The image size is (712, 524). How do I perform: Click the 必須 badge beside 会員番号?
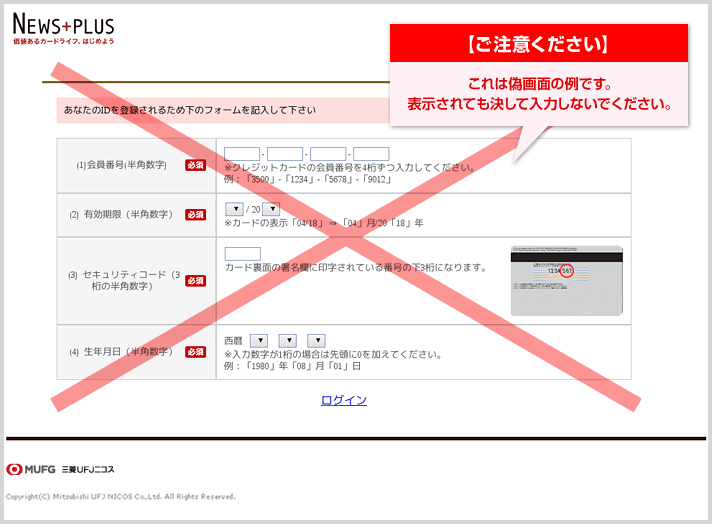[x=195, y=165]
